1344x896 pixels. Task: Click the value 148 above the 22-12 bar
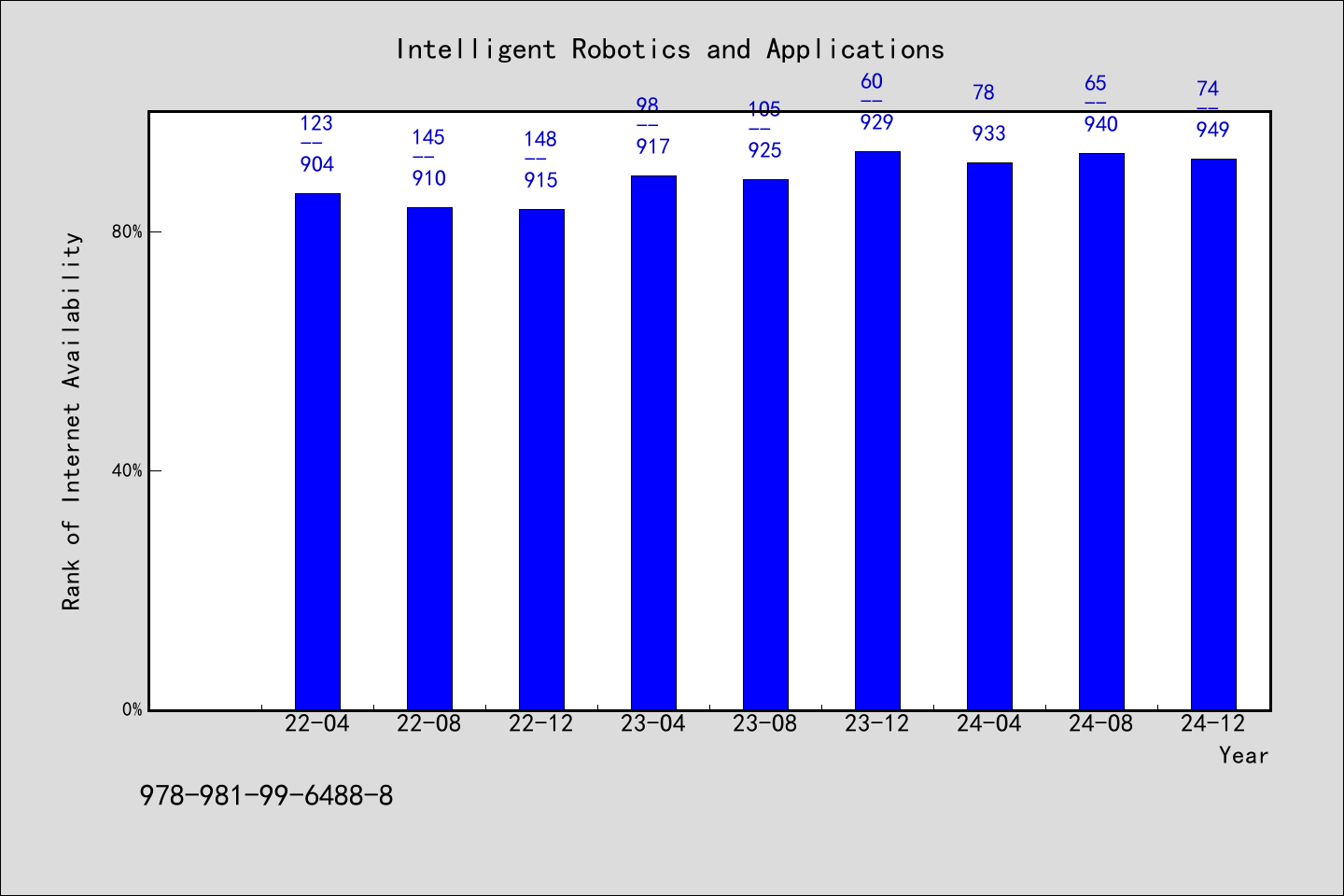coord(540,139)
